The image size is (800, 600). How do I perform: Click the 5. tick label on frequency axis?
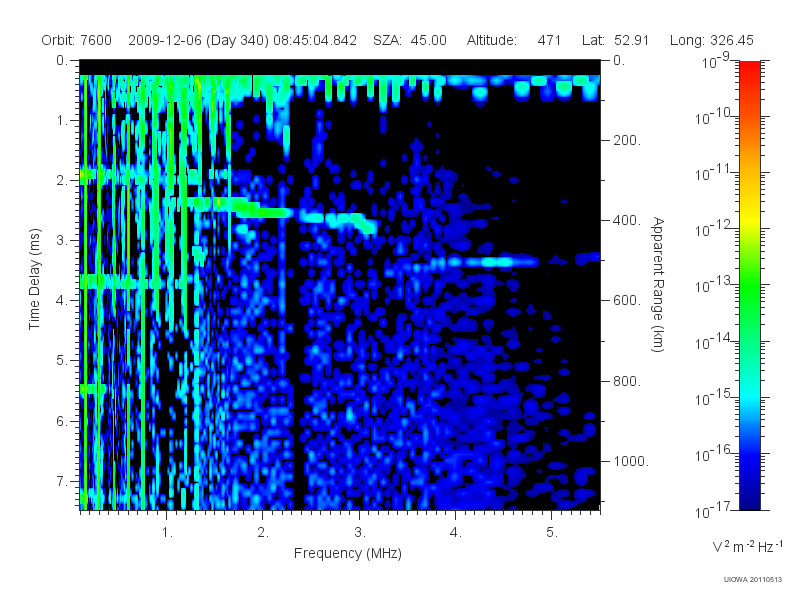coord(552,533)
